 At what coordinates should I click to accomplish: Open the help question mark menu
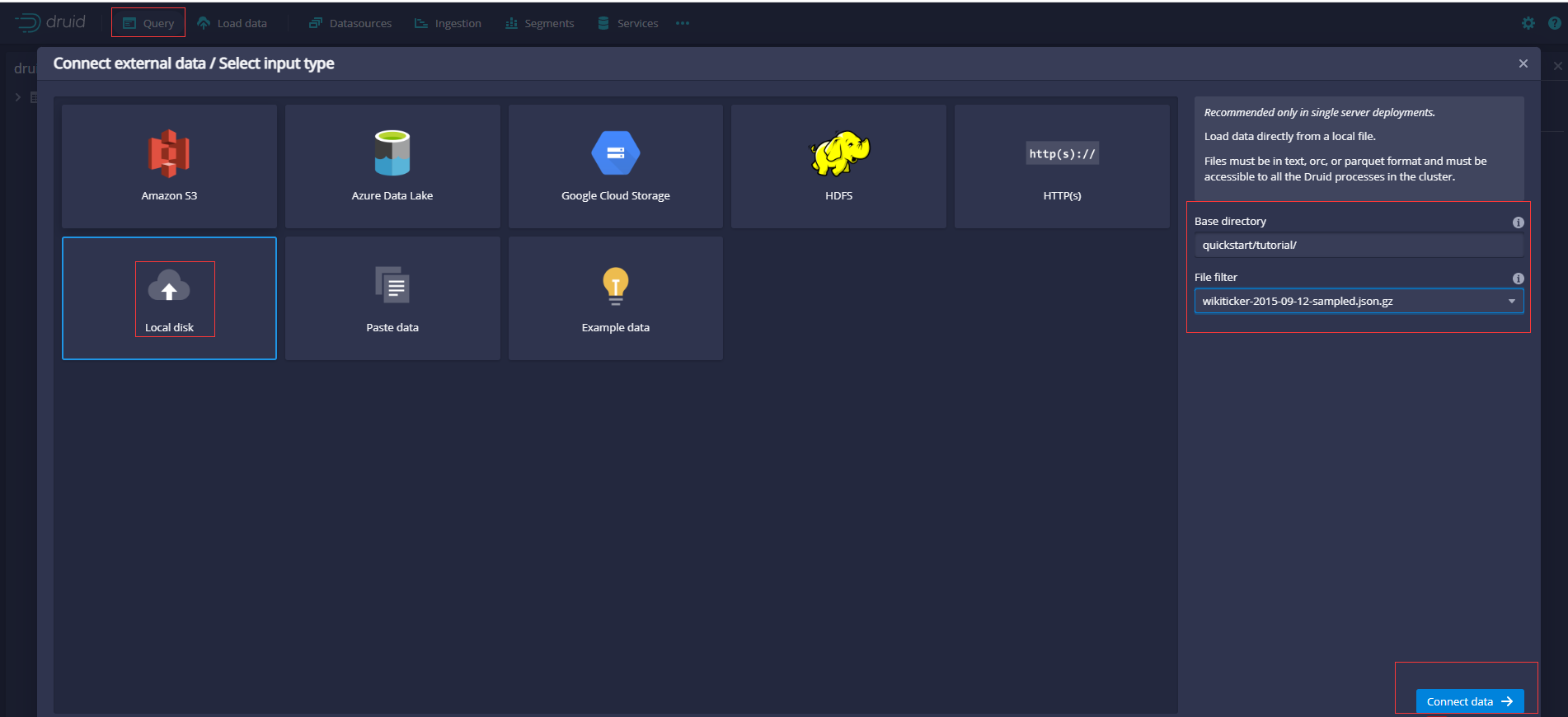[x=1555, y=23]
